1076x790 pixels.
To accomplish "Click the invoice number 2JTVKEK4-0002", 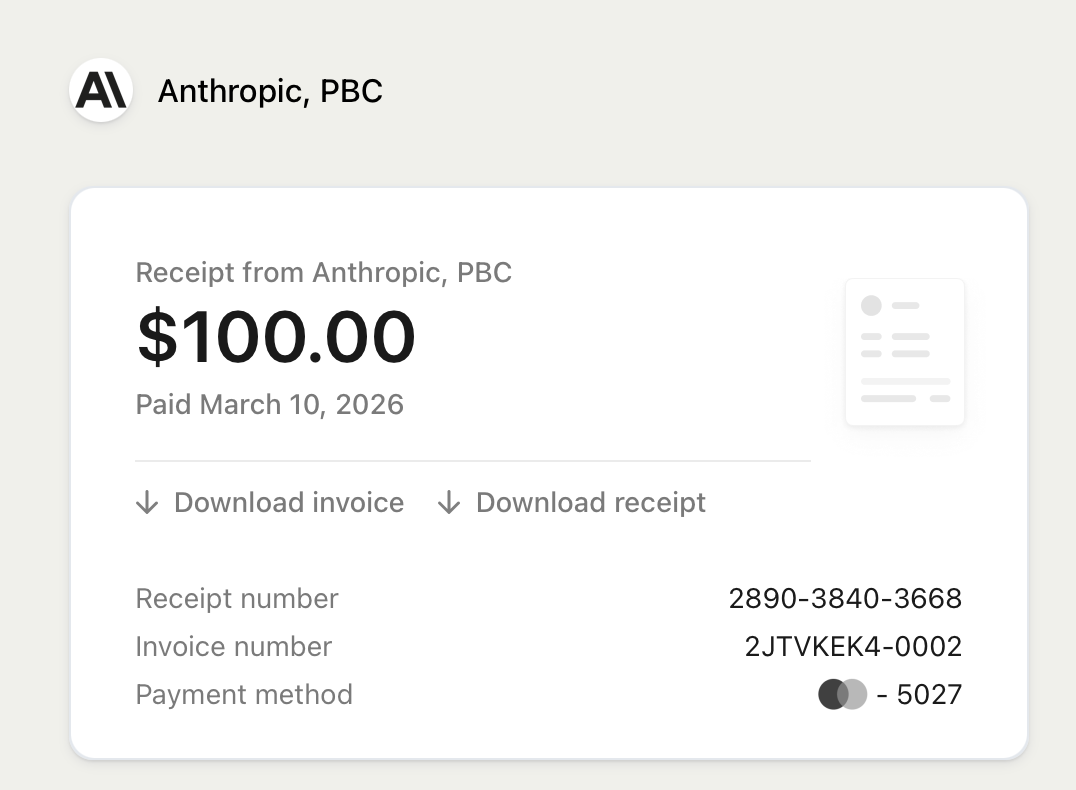I will point(854,647).
